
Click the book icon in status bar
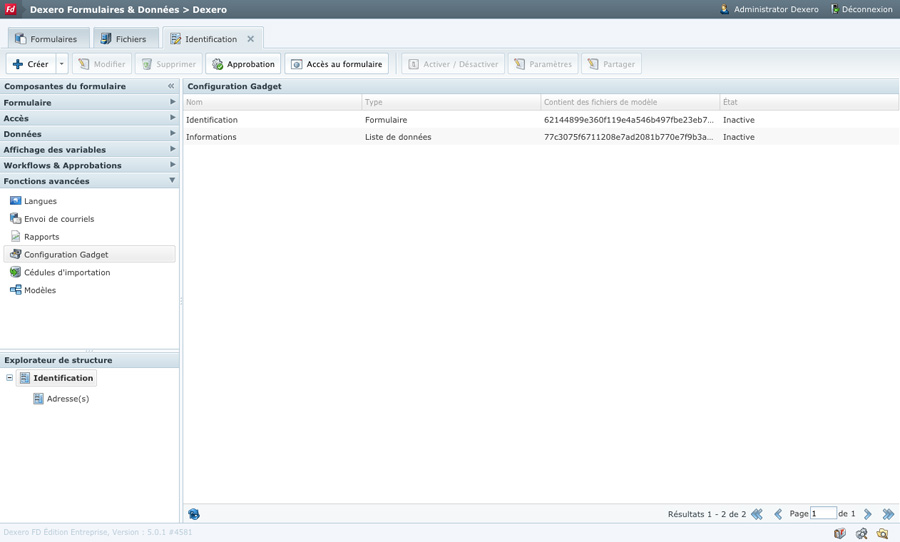[x=840, y=533]
